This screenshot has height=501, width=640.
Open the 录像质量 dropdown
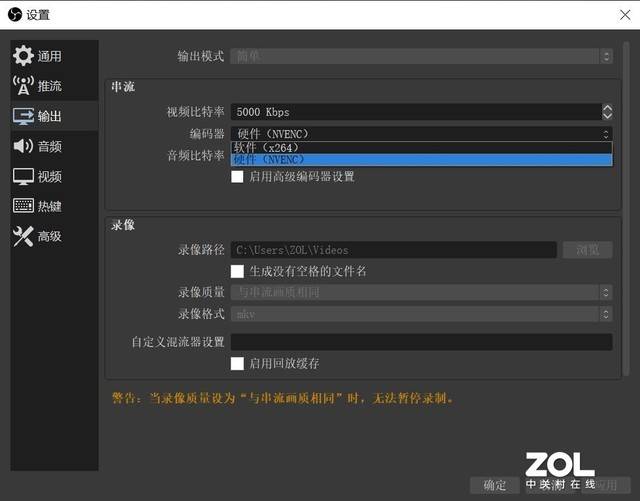click(x=421, y=292)
